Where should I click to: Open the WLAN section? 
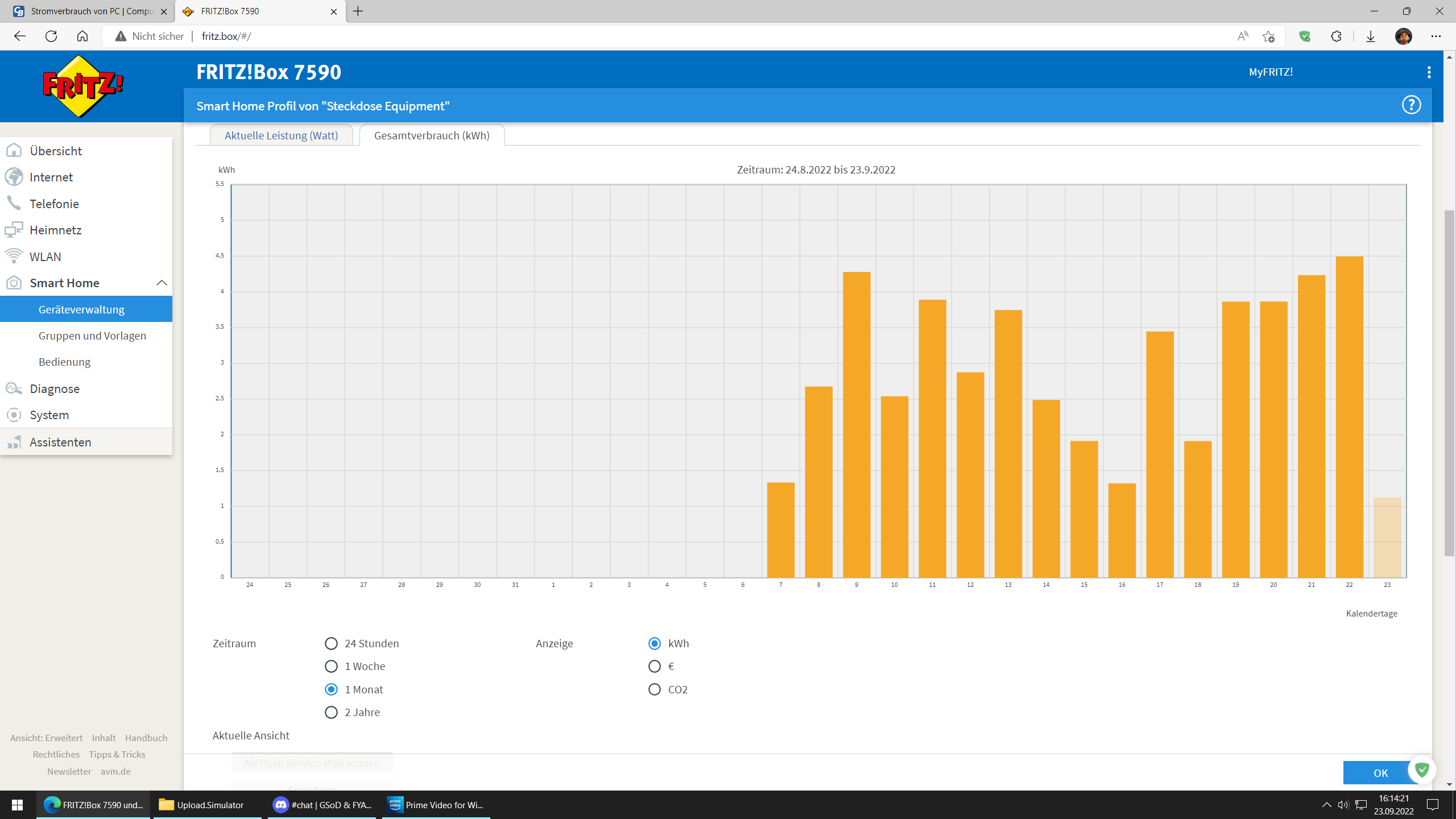point(45,257)
